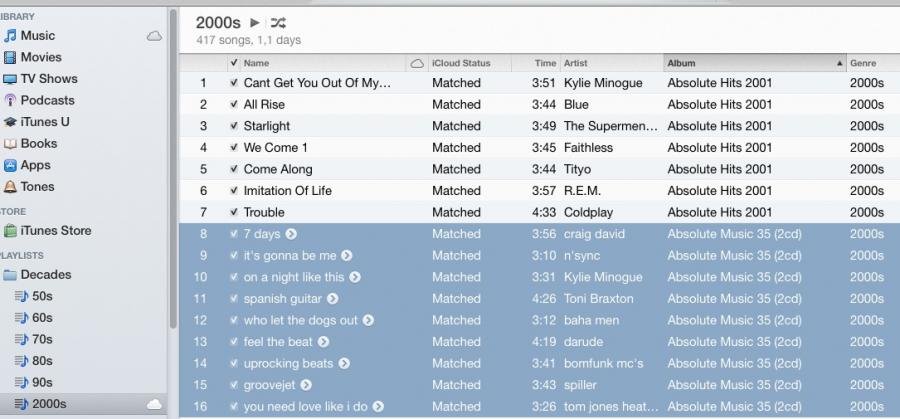Open iTunes U section
This screenshot has width=900, height=419.
click(45, 122)
